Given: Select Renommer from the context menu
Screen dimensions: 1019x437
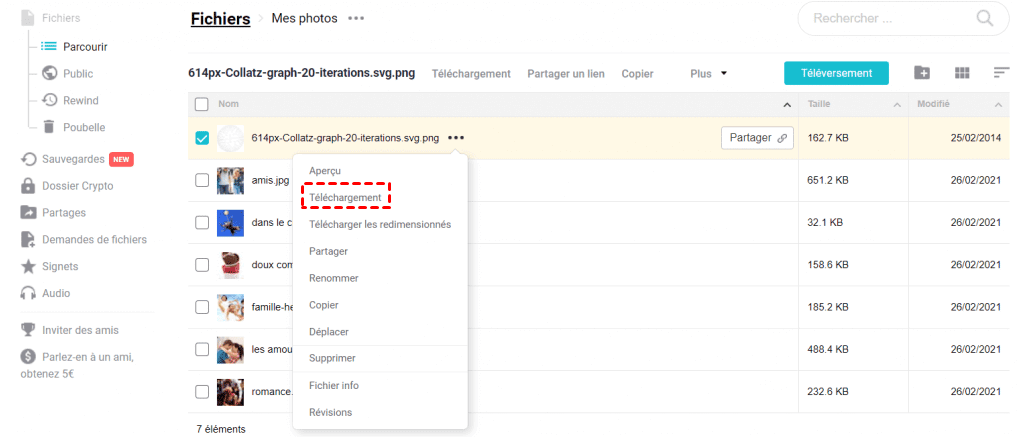Looking at the screenshot, I should 334,278.
